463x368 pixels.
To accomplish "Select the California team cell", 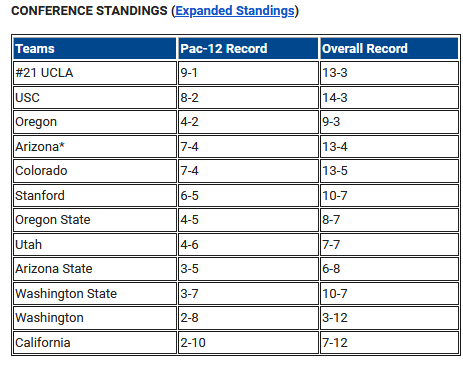I will pyautogui.click(x=95, y=343).
